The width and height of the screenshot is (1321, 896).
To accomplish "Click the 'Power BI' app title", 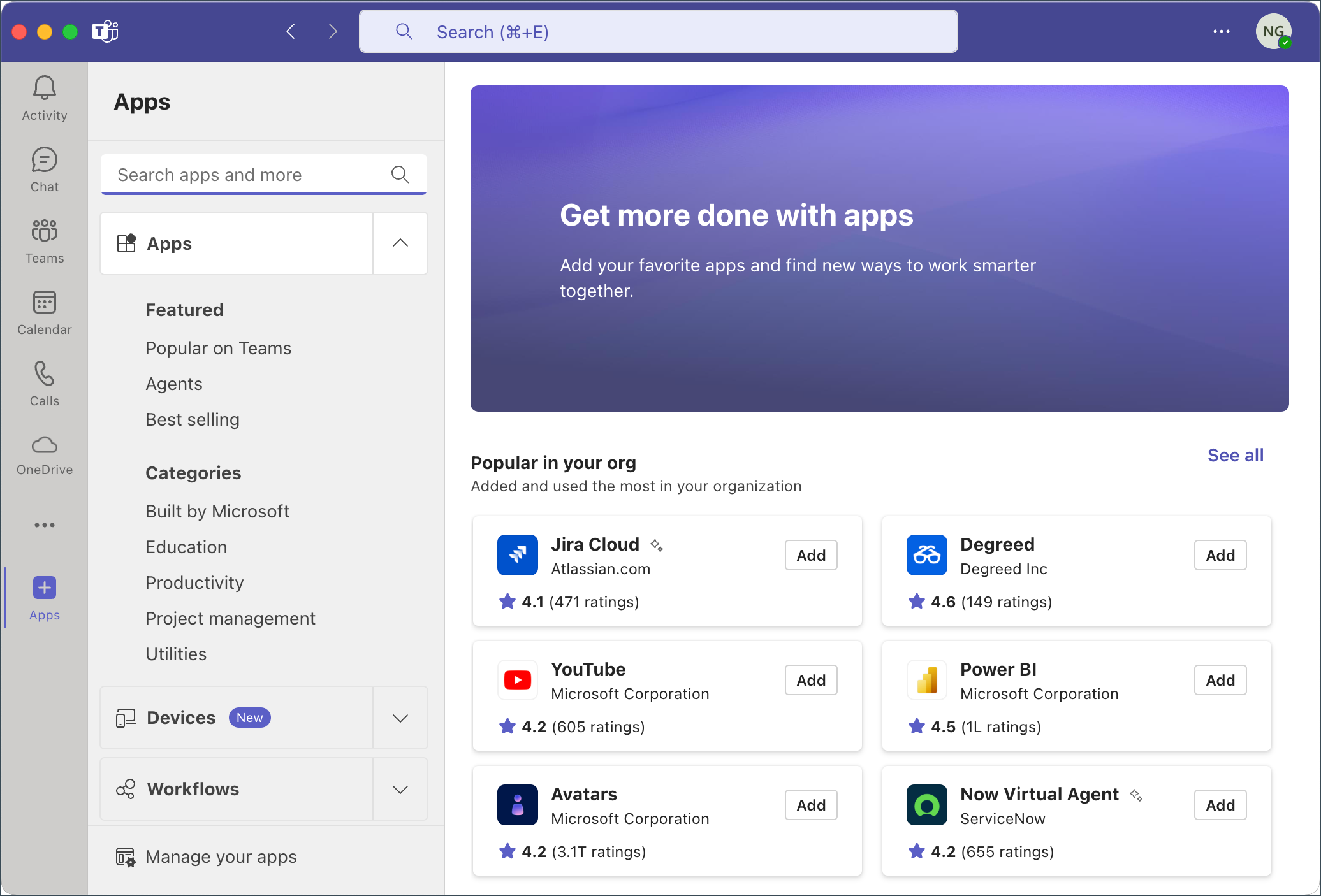I will tap(998, 669).
